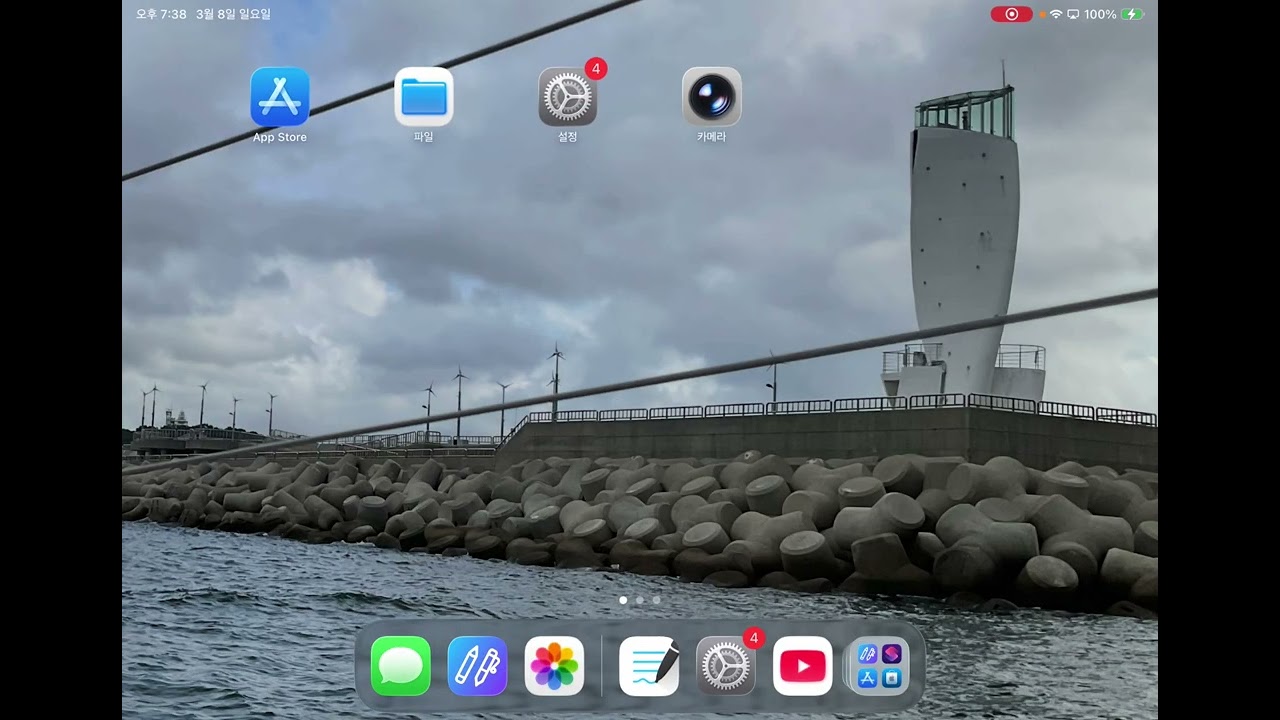
Task: Open the App Store app on home screen
Action: click(x=280, y=97)
